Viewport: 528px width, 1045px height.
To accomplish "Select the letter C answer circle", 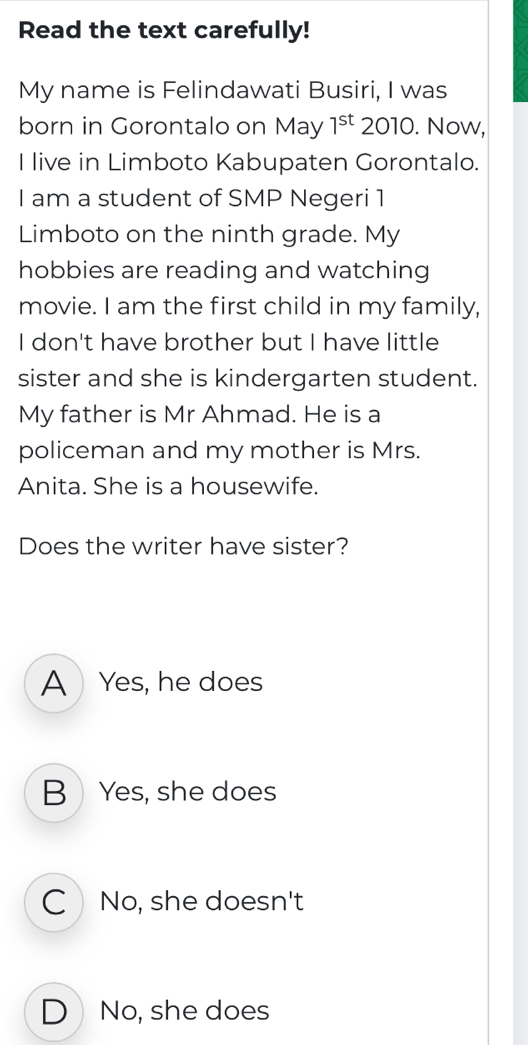I will point(54,902).
